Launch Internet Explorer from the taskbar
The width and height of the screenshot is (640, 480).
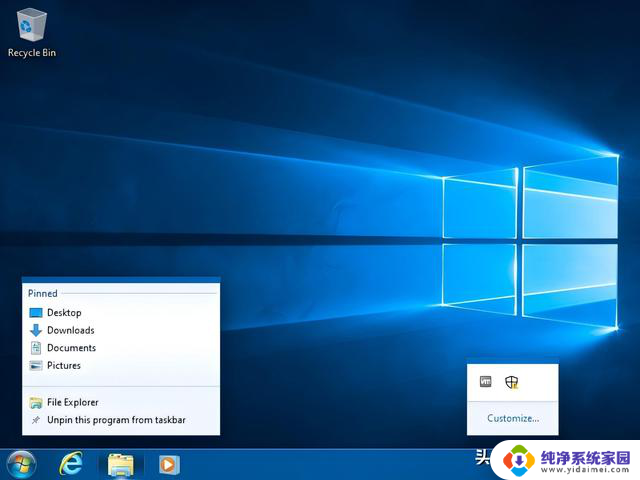pyautogui.click(x=71, y=464)
